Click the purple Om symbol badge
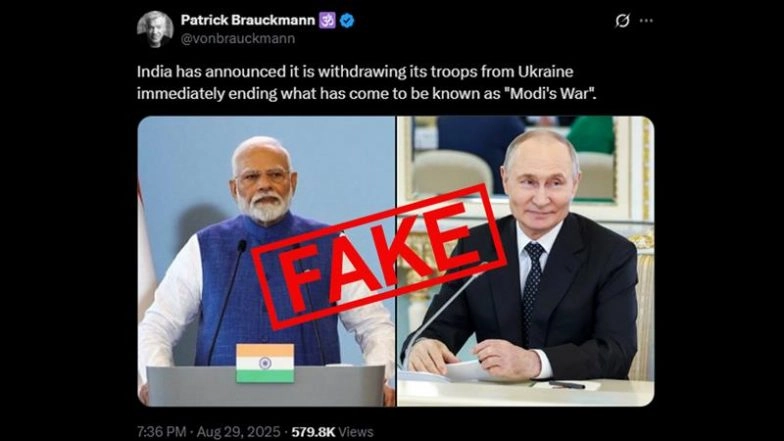 point(328,20)
